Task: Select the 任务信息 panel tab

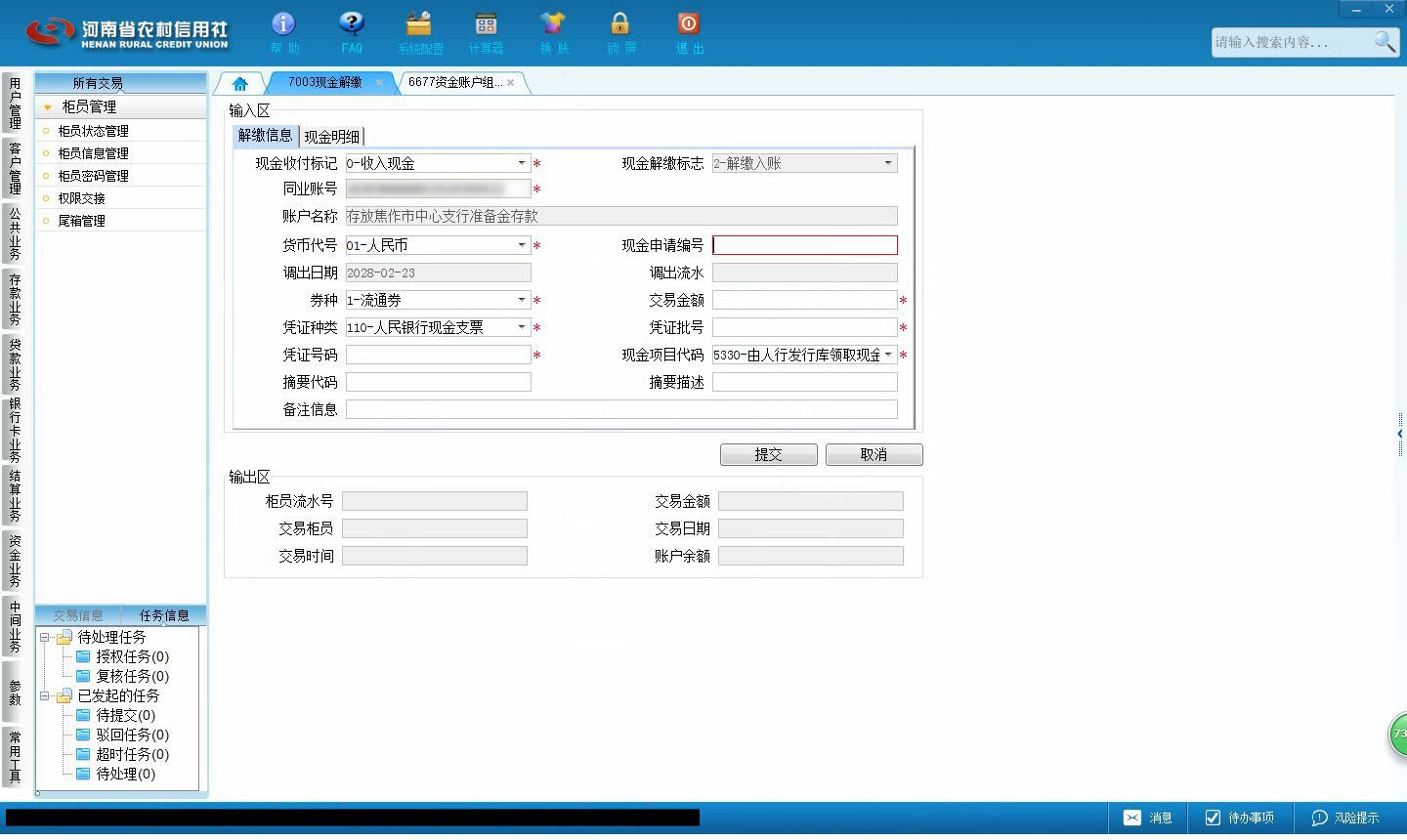Action: coord(164,615)
